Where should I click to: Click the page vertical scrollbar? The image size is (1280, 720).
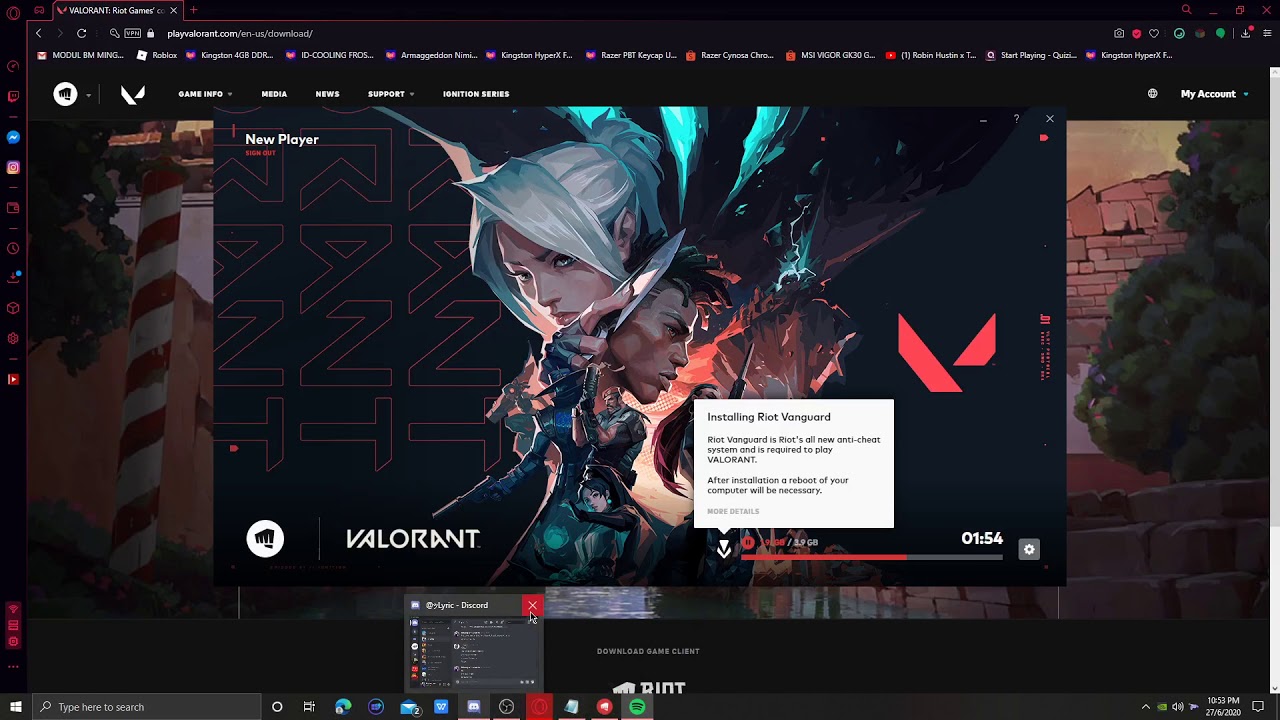click(x=1275, y=380)
